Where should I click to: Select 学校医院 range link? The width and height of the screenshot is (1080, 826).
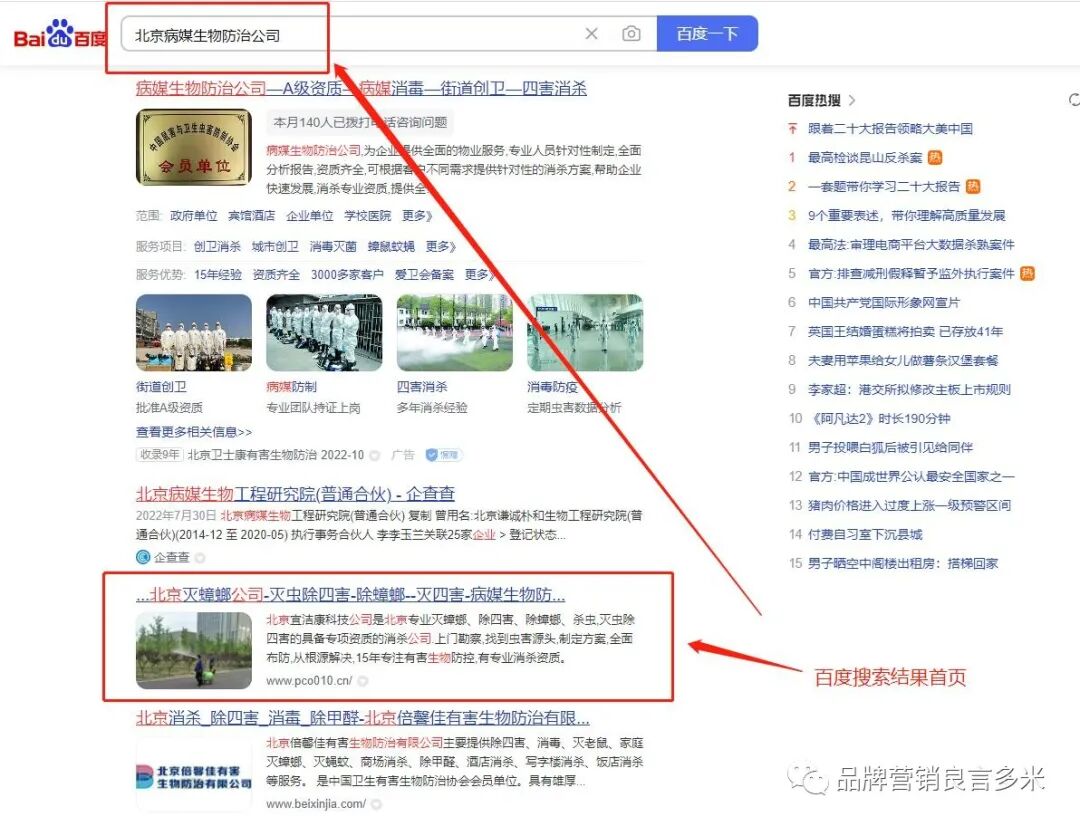[367, 216]
